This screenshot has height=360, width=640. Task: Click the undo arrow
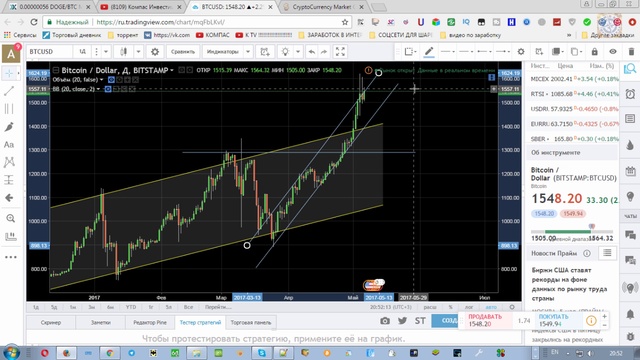coord(312,52)
